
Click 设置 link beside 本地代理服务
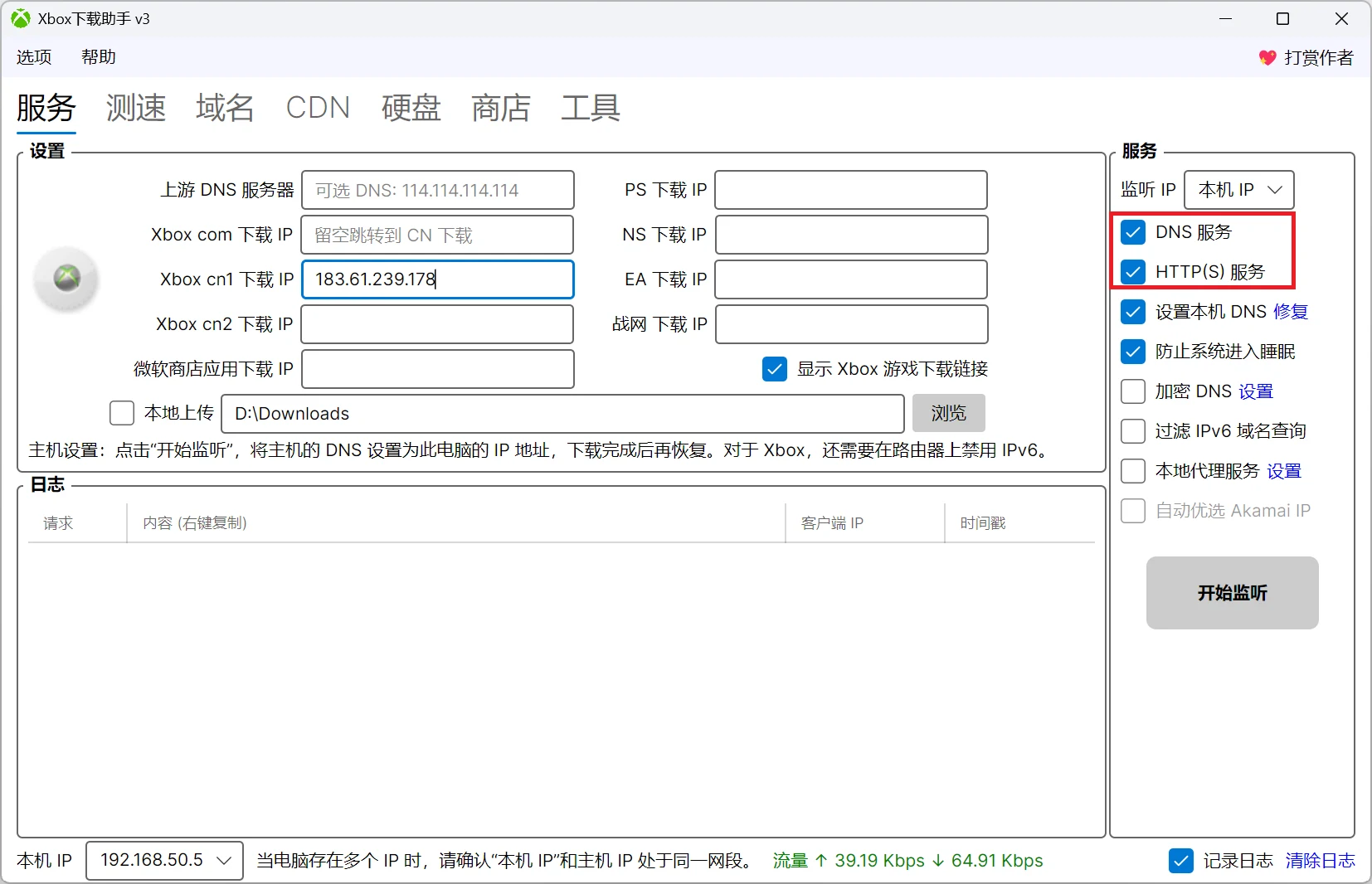coord(1284,471)
